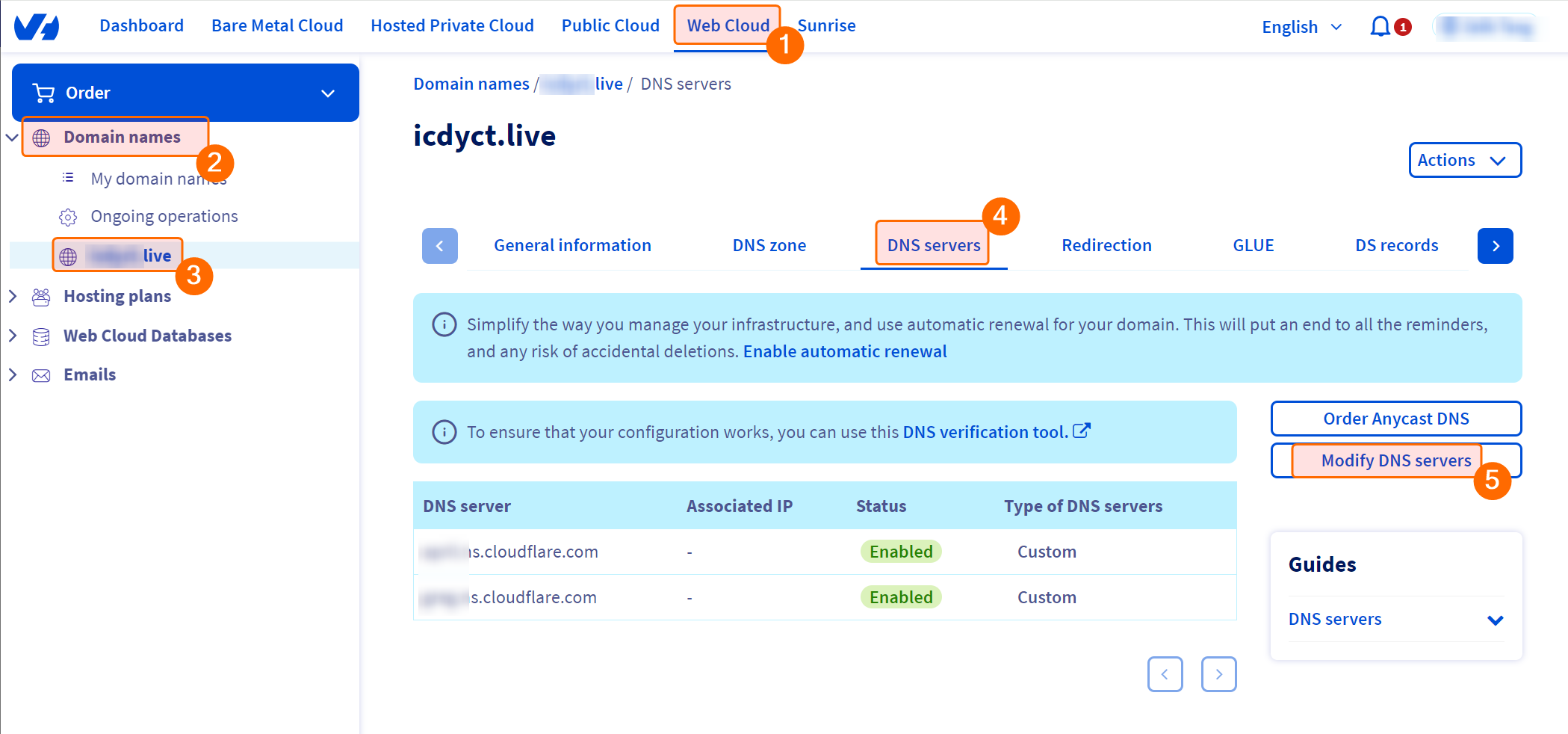
Task: Open the English language dropdown
Action: point(1301,27)
